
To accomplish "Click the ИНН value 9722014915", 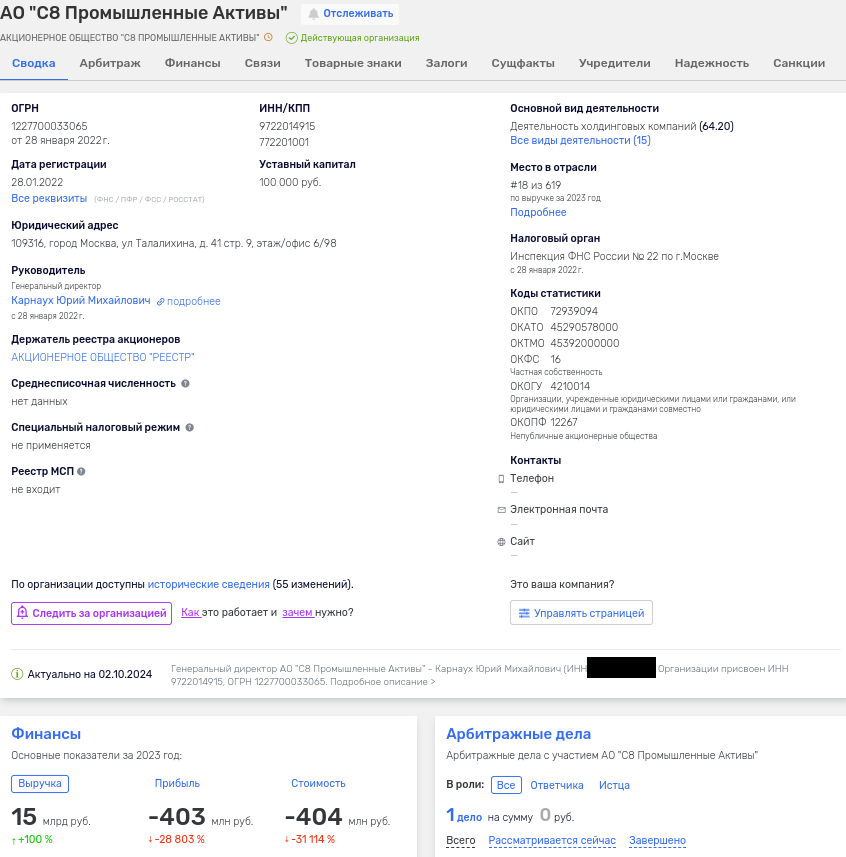I will click(x=287, y=126).
